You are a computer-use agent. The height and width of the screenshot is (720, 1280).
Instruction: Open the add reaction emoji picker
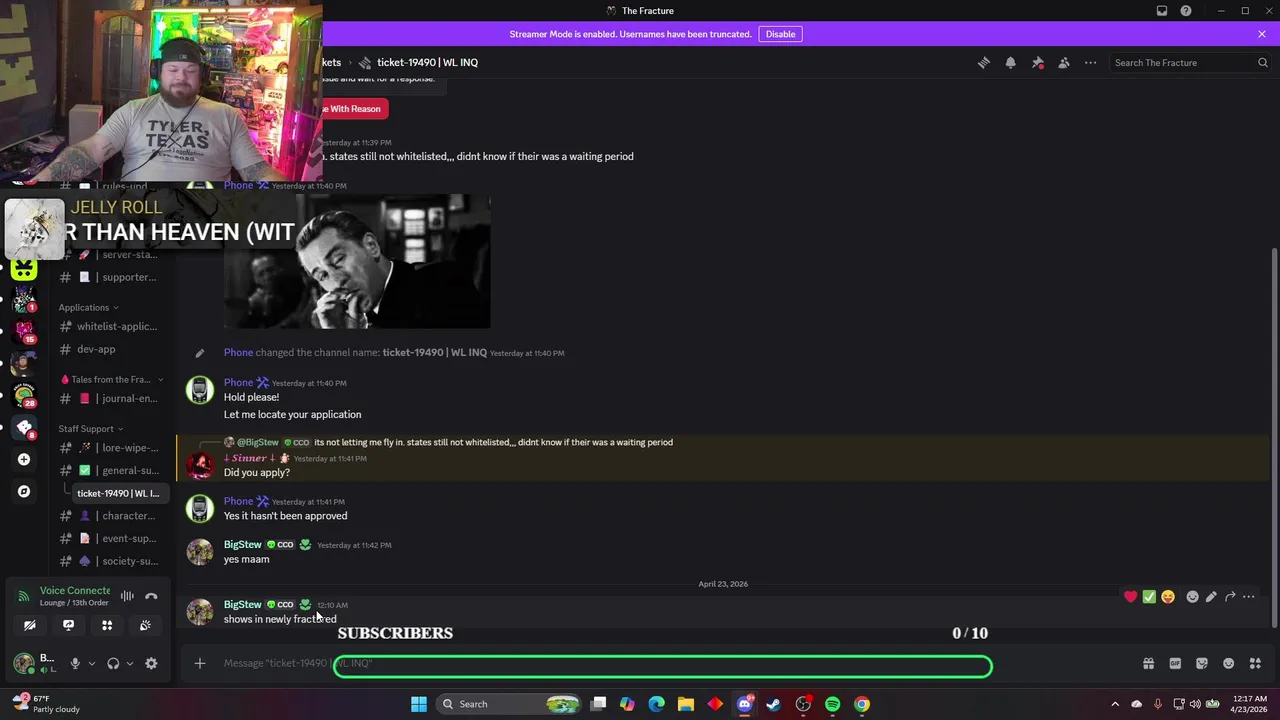pos(1192,597)
